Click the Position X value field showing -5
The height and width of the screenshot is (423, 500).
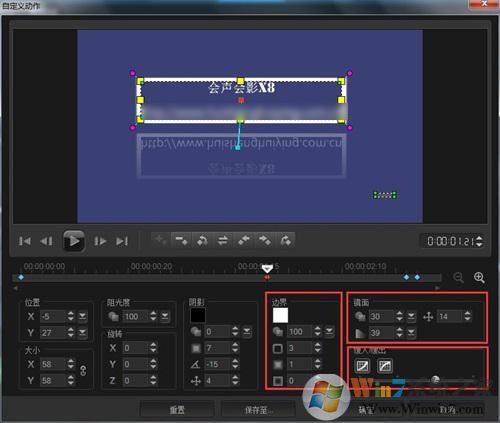[x=53, y=316]
